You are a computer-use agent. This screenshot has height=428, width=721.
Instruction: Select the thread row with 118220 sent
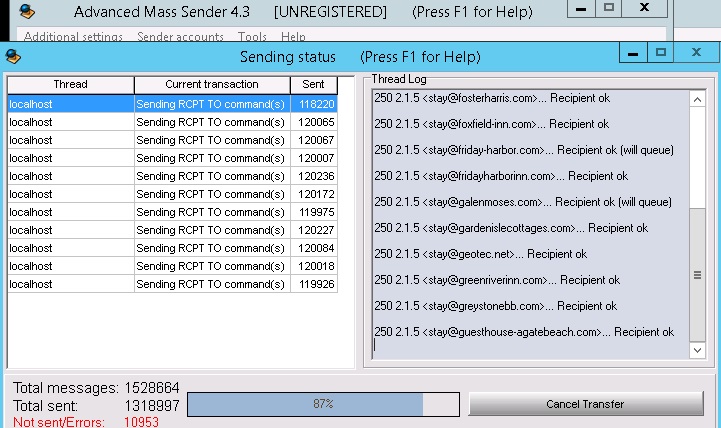(x=172, y=104)
